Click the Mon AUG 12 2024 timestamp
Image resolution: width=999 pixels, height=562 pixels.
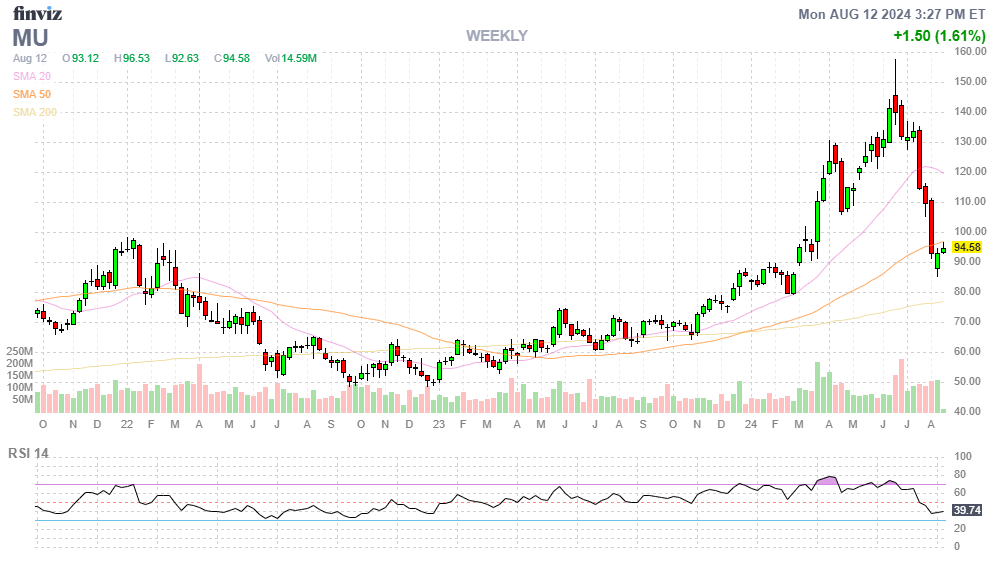[892, 14]
